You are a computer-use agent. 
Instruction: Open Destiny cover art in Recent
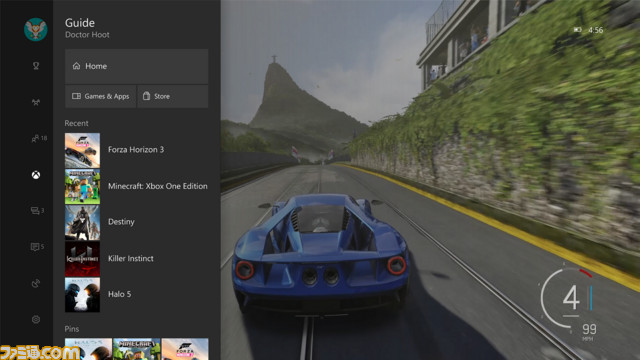coord(82,222)
